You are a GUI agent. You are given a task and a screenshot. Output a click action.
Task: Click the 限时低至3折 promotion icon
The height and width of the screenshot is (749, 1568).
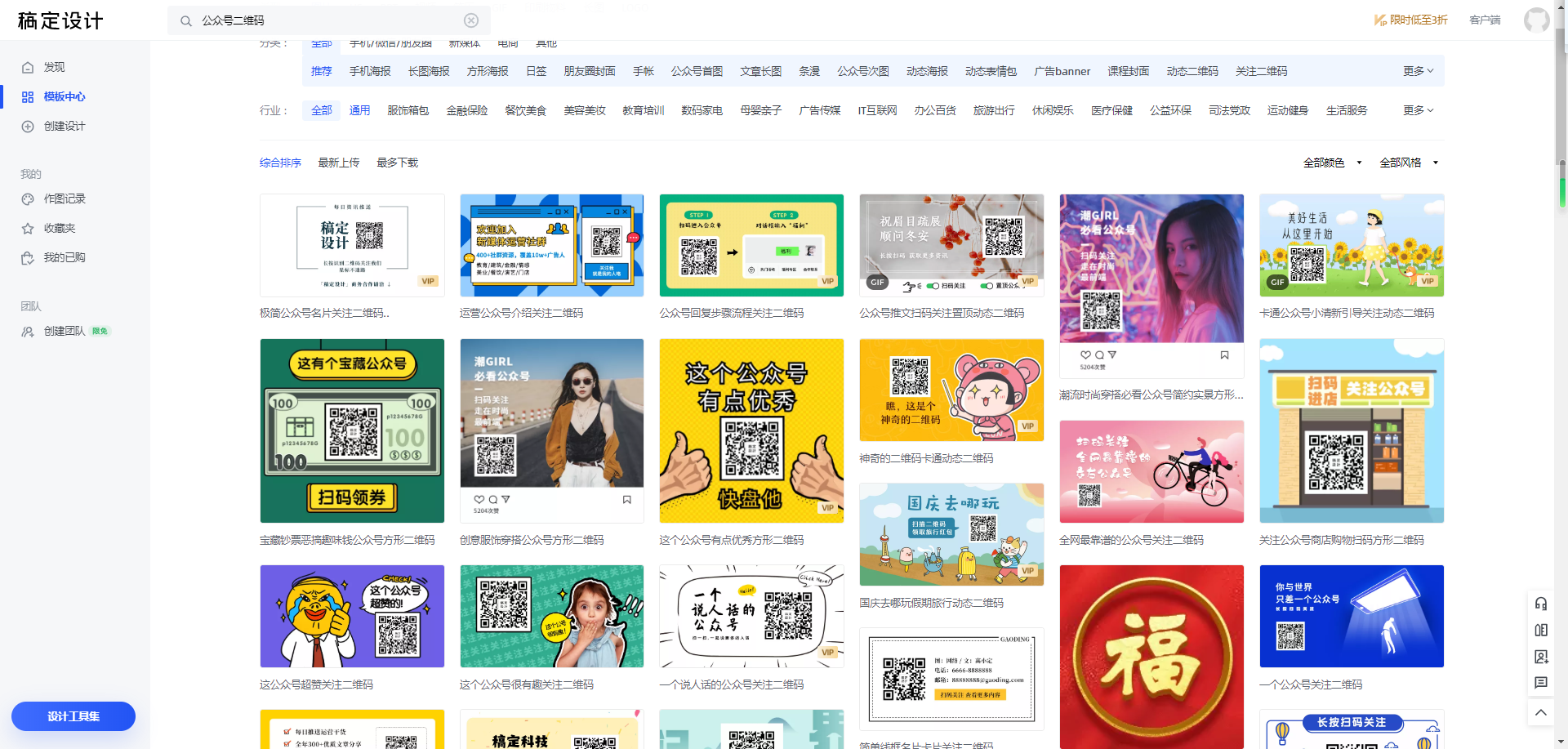tap(1380, 20)
